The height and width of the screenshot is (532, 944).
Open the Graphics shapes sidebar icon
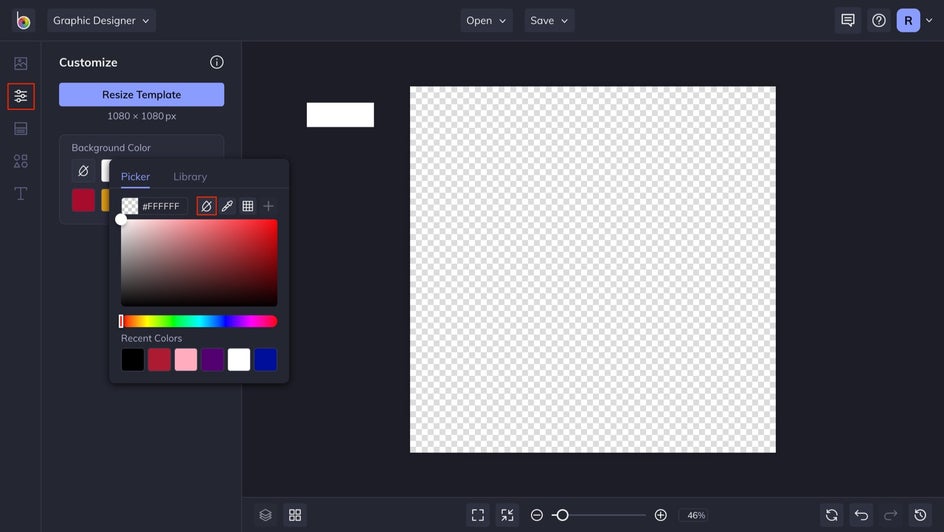(20, 161)
